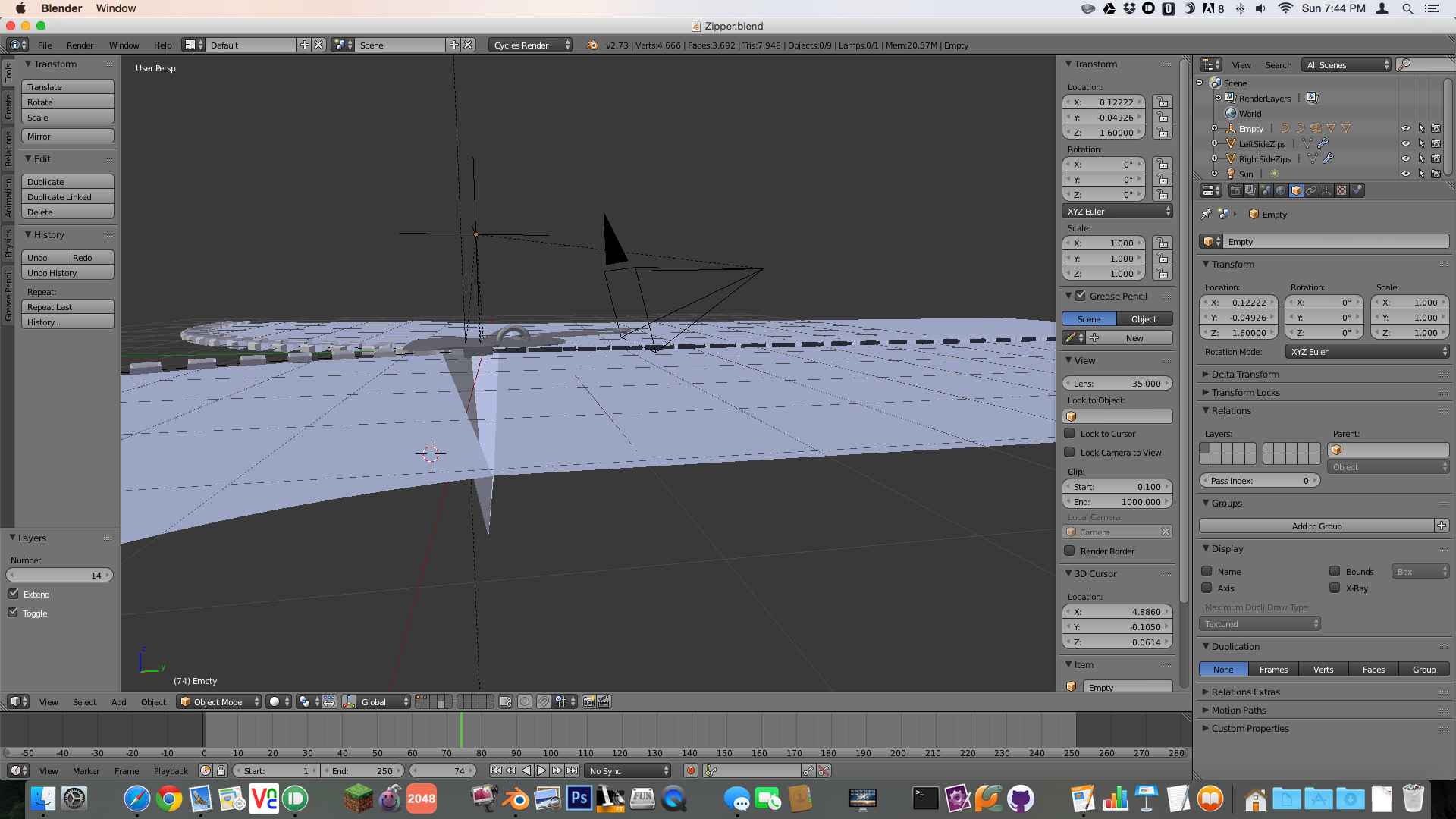Click the outliner search magnifier field

[x=1426, y=65]
